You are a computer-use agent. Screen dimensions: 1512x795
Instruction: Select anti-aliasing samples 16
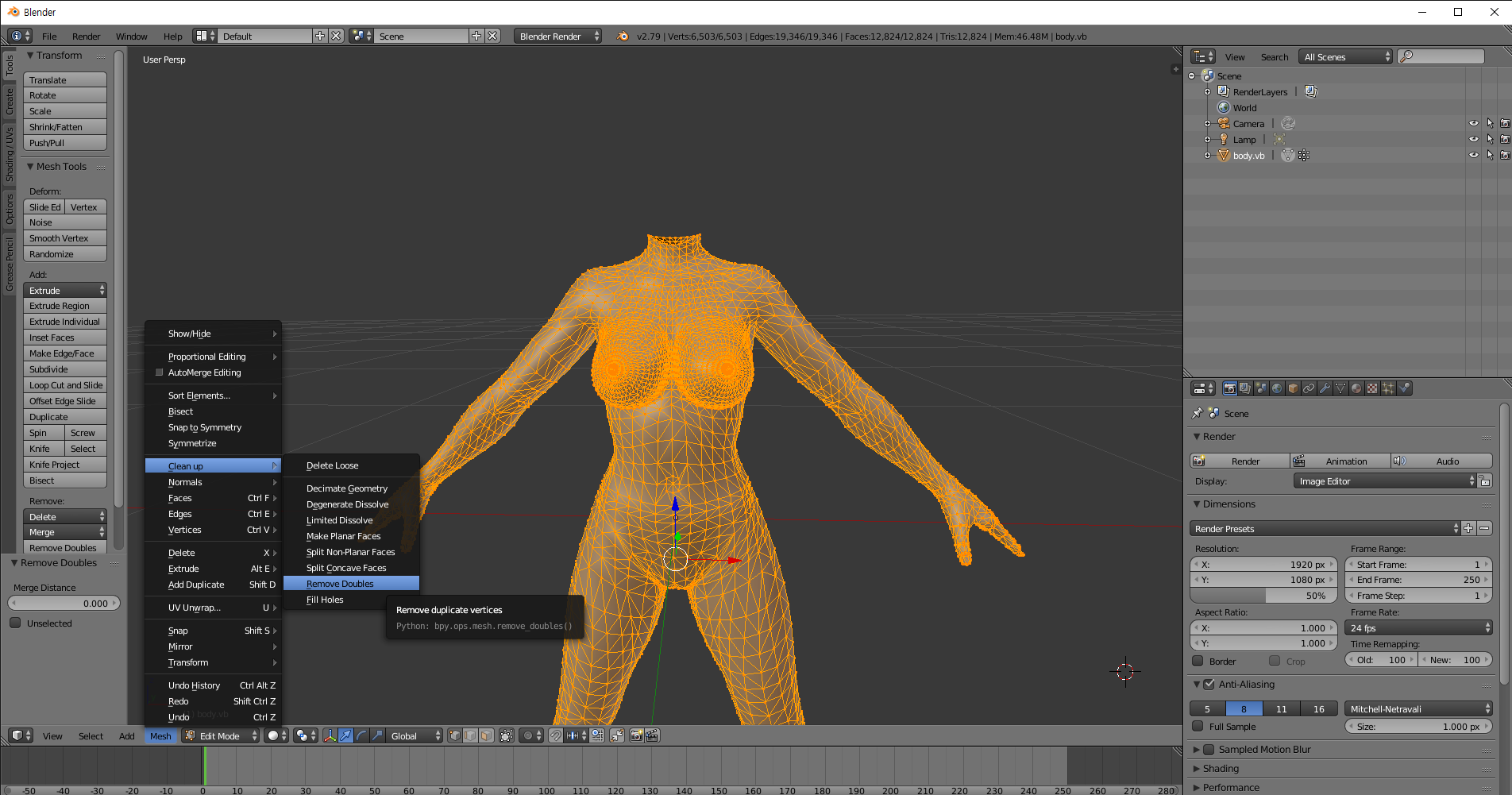click(1319, 708)
